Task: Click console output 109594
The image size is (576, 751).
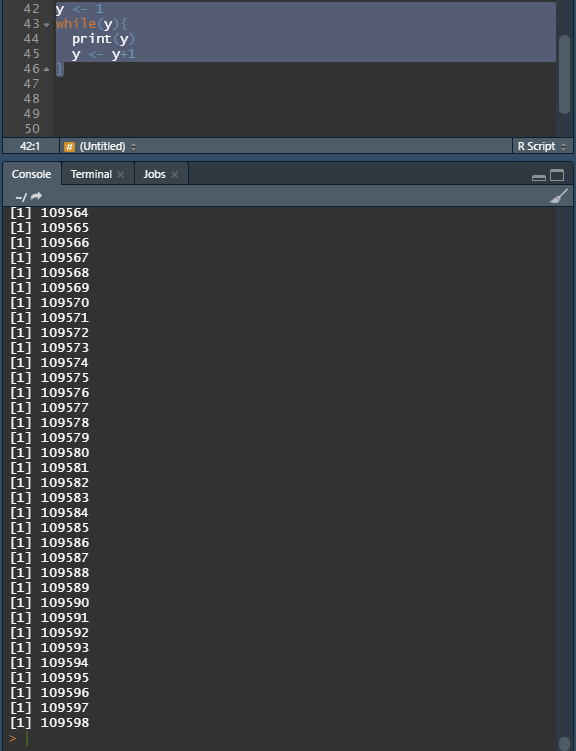Action: (65, 663)
